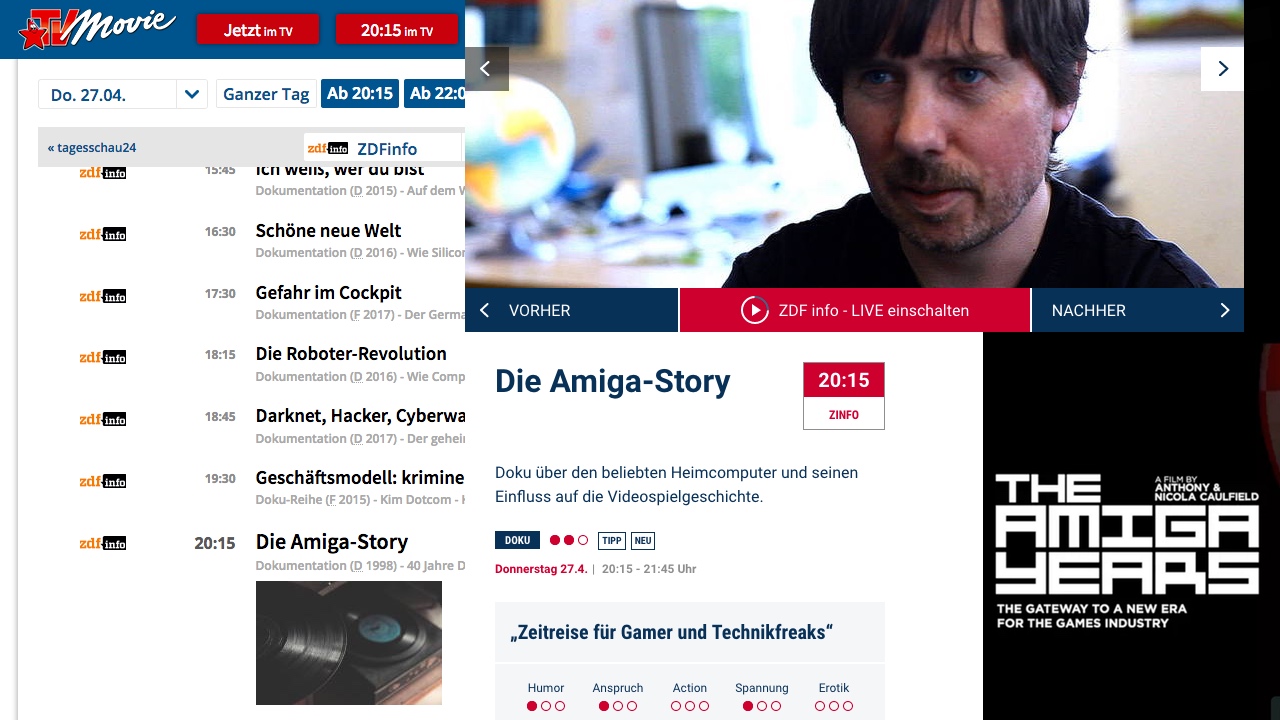Open 20:15 im TV listings
This screenshot has width=1280, height=720.
pyautogui.click(x=396, y=30)
